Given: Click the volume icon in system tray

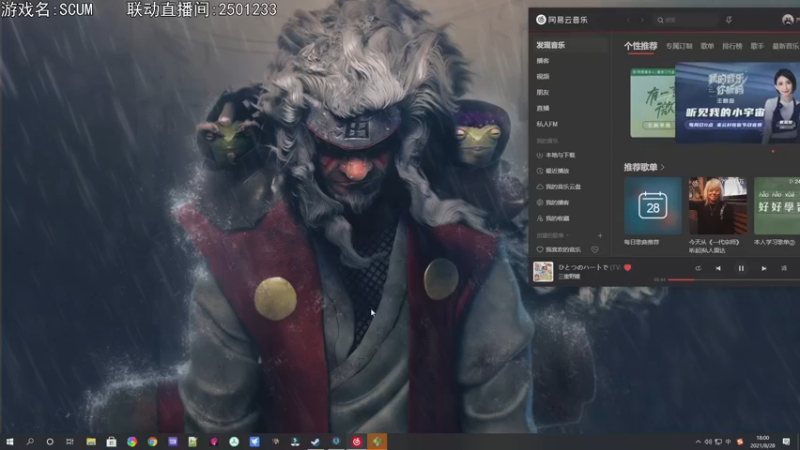Looking at the screenshot, I should click(708, 442).
